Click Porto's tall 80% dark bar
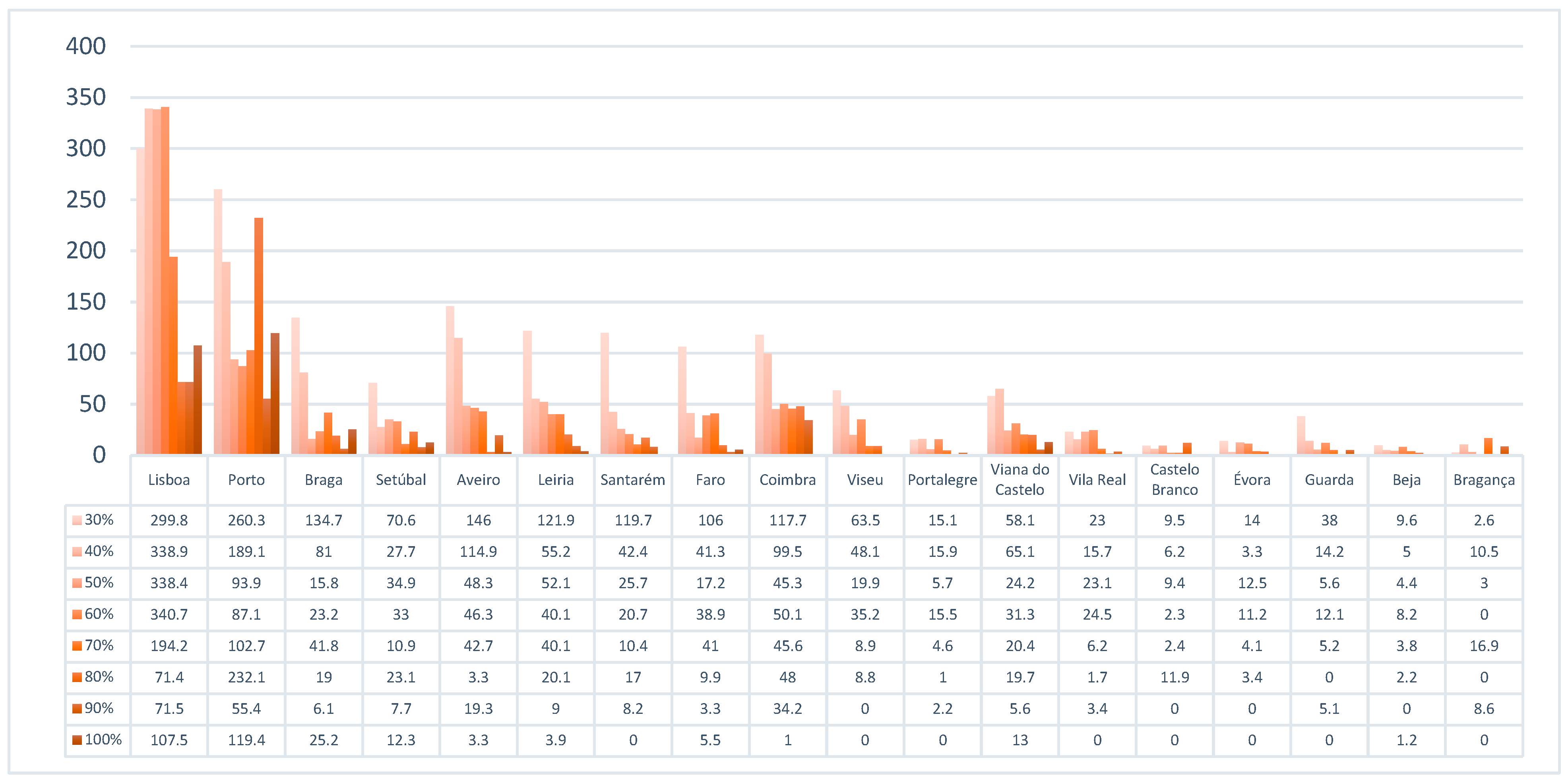The width and height of the screenshot is (1568, 783). click(x=259, y=335)
